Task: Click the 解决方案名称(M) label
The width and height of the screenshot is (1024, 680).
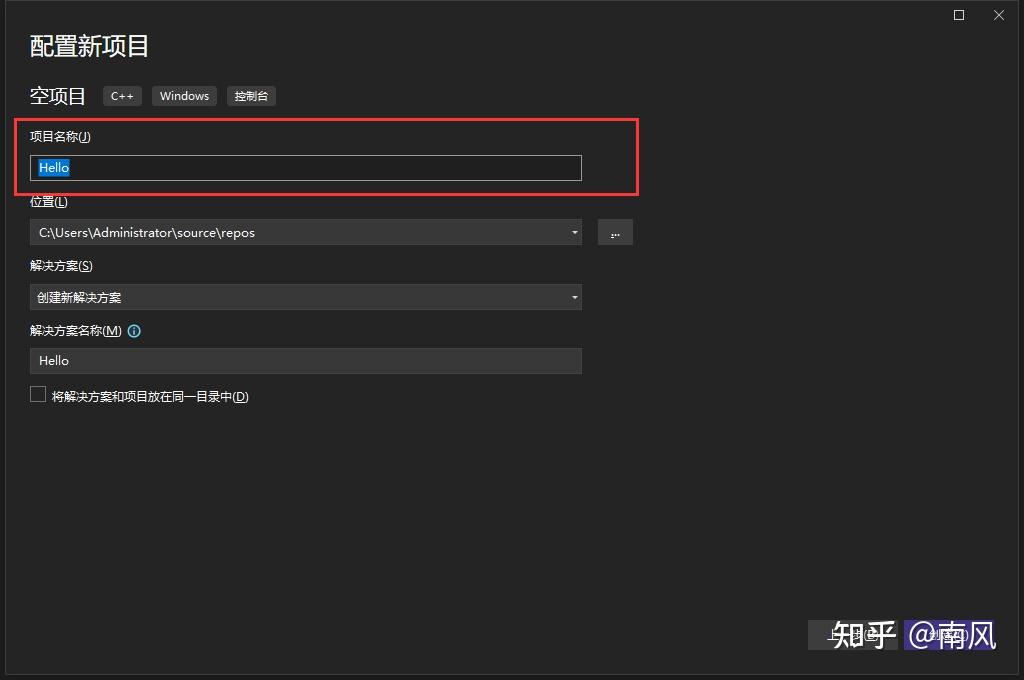Action: click(x=75, y=331)
